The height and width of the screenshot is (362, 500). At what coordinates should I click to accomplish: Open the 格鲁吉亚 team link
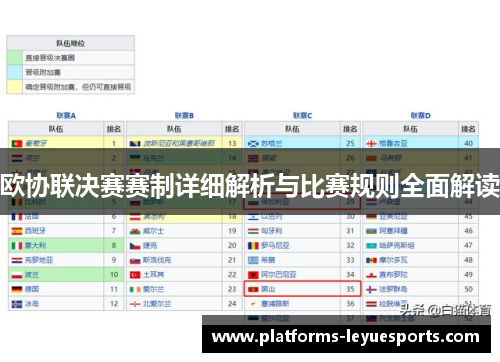coord(393,144)
